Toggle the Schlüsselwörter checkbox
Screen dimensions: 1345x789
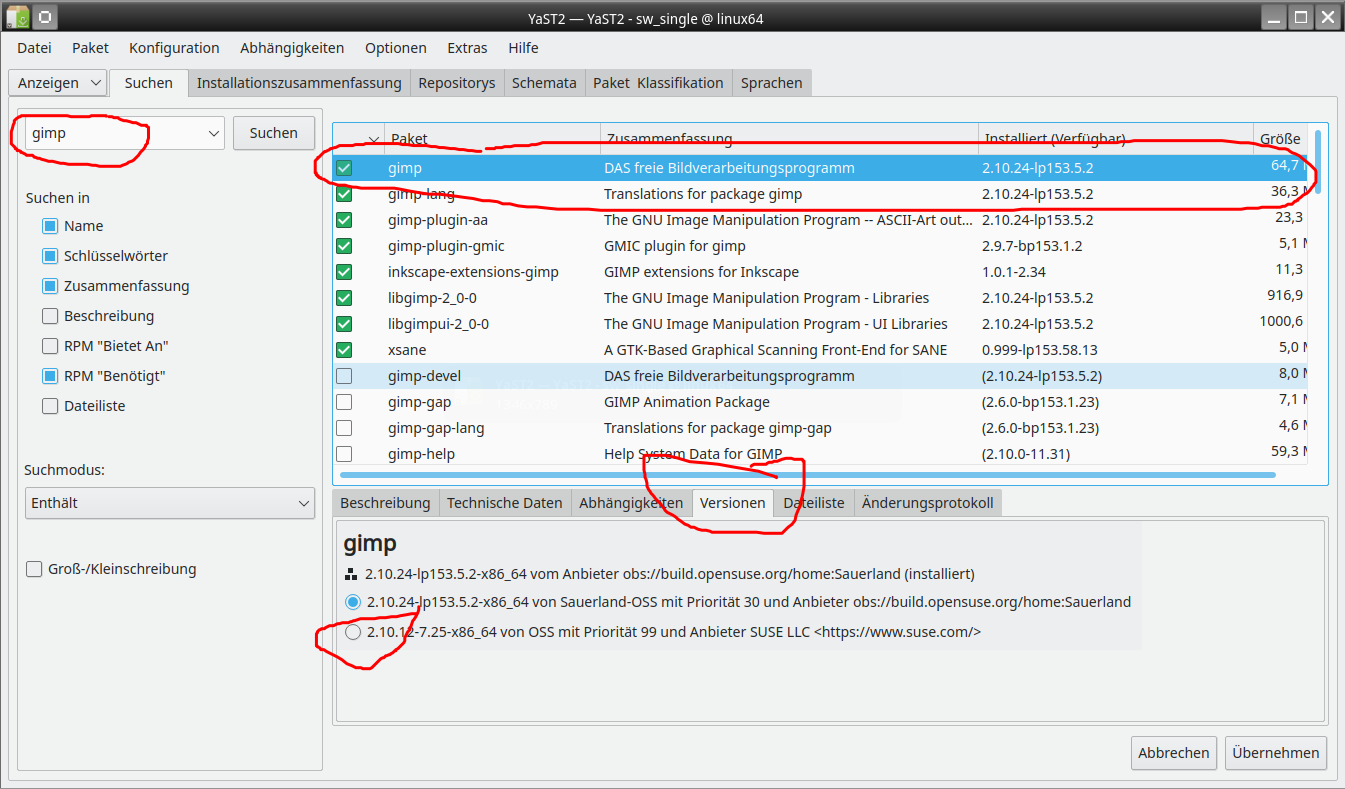click(50, 256)
